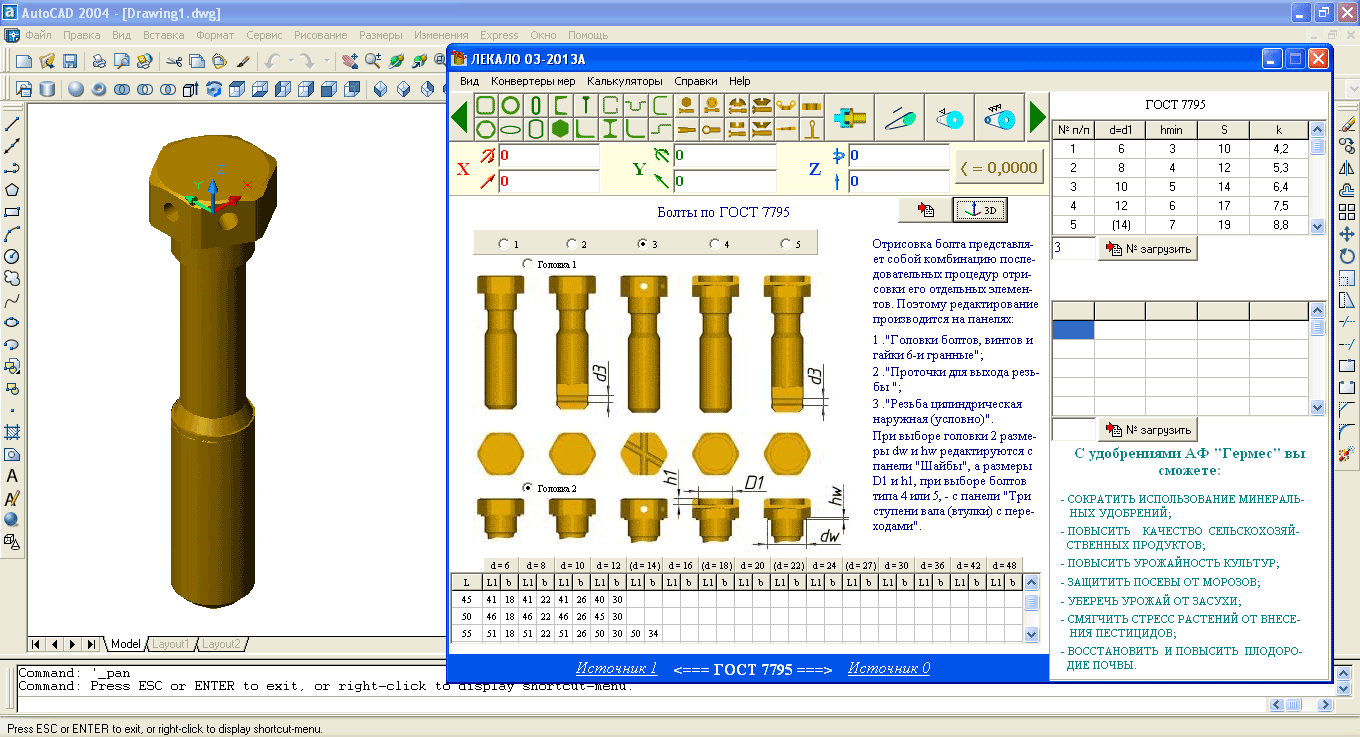Viewport: 1360px width, 737px height.
Task: Click the cylinder solid icon in AutoCAD
Action: coord(47,89)
